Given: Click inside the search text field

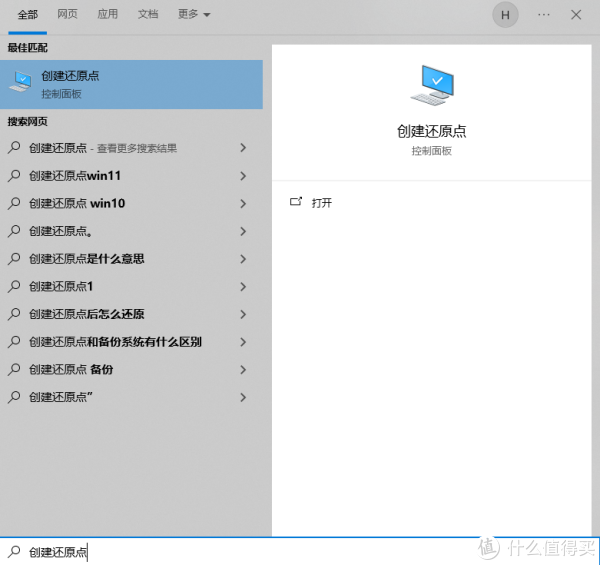Looking at the screenshot, I should click(x=250, y=552).
